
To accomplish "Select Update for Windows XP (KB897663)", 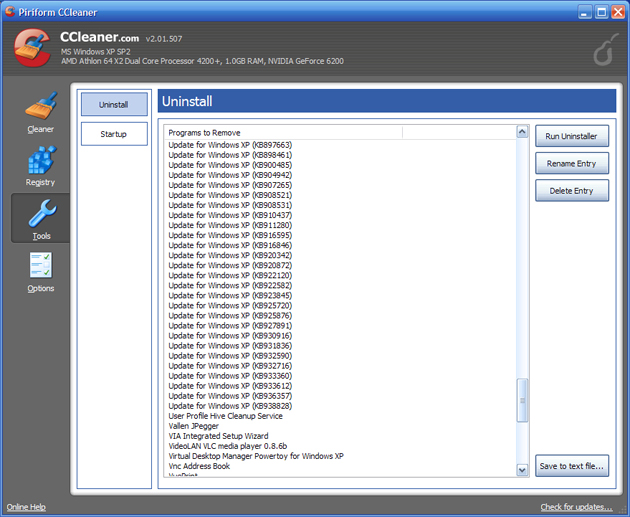I will click(230, 145).
